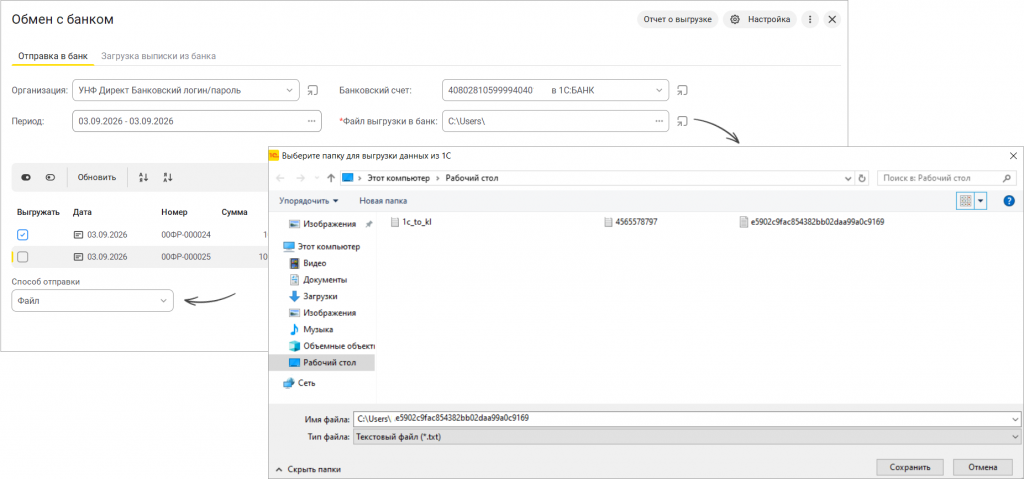Select Рабочий стол in navigation tree
The image size is (1024, 479).
tap(322, 362)
